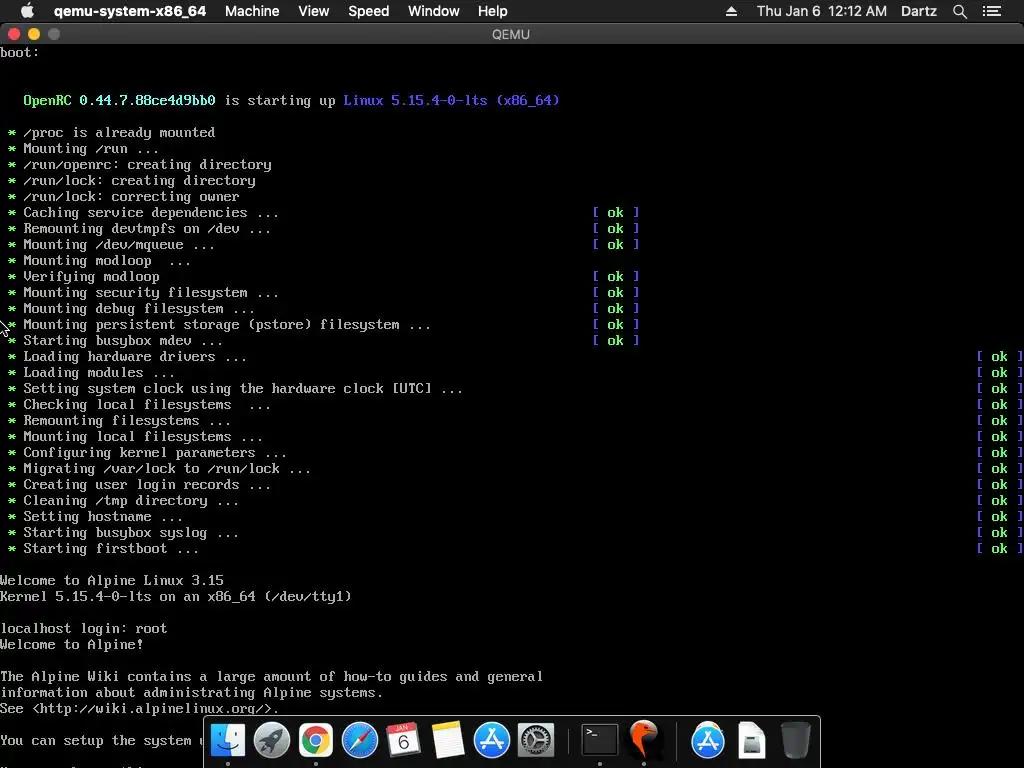Viewport: 1024px width, 768px height.
Task: Open Launchpad from the Dock
Action: tap(272, 740)
